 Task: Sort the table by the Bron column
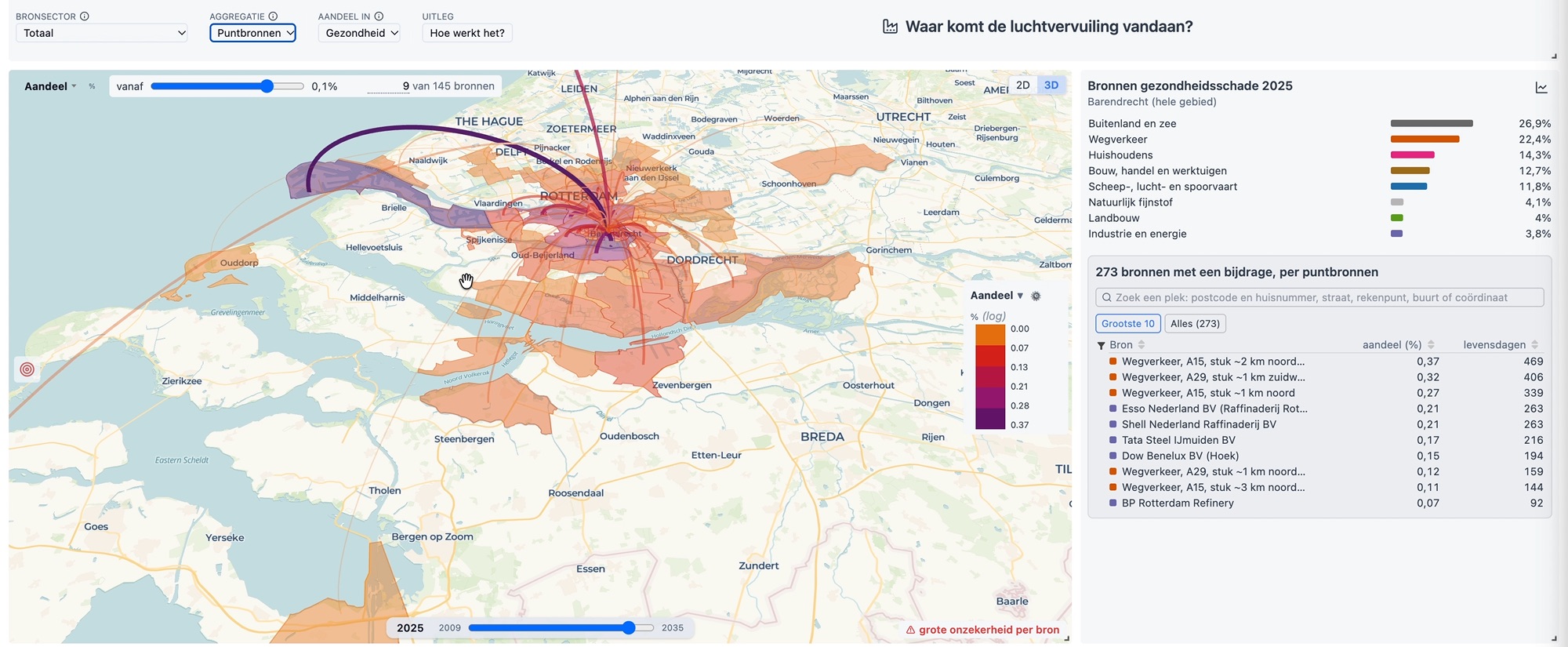pyautogui.click(x=1142, y=345)
